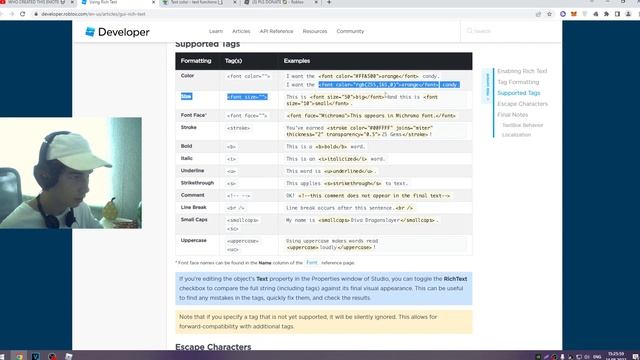The image size is (640, 360).
Task: Open the Learn menu
Action: point(216,31)
